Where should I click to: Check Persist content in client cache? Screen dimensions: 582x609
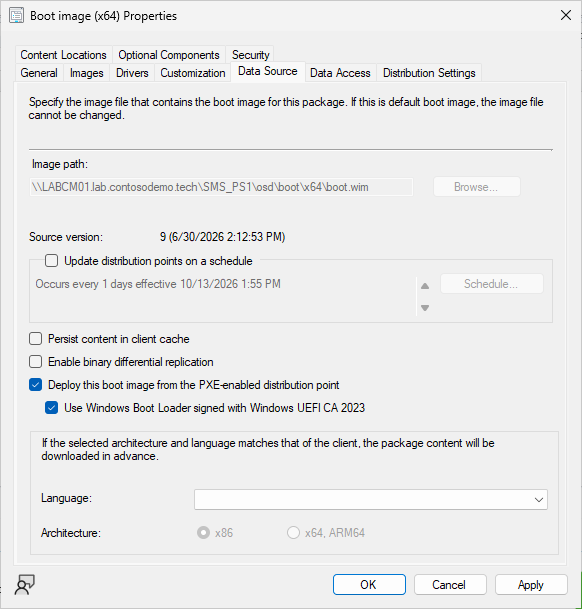[x=36, y=339]
